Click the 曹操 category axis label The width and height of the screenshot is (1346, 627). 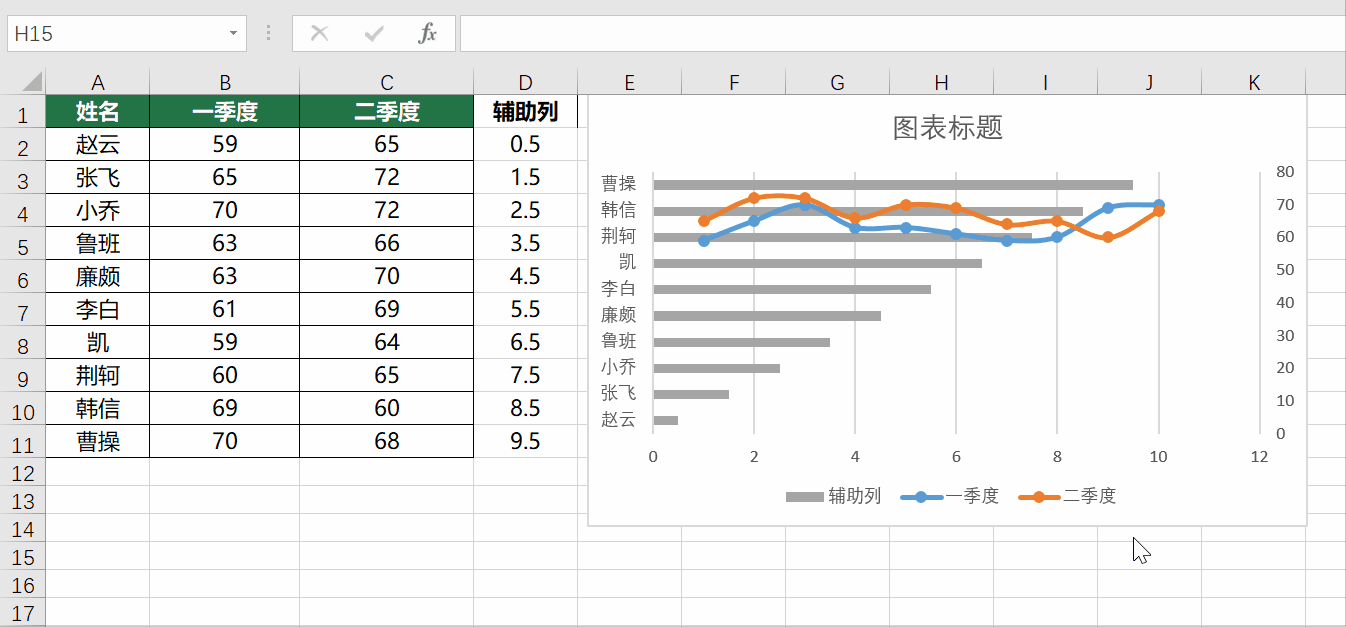(618, 183)
